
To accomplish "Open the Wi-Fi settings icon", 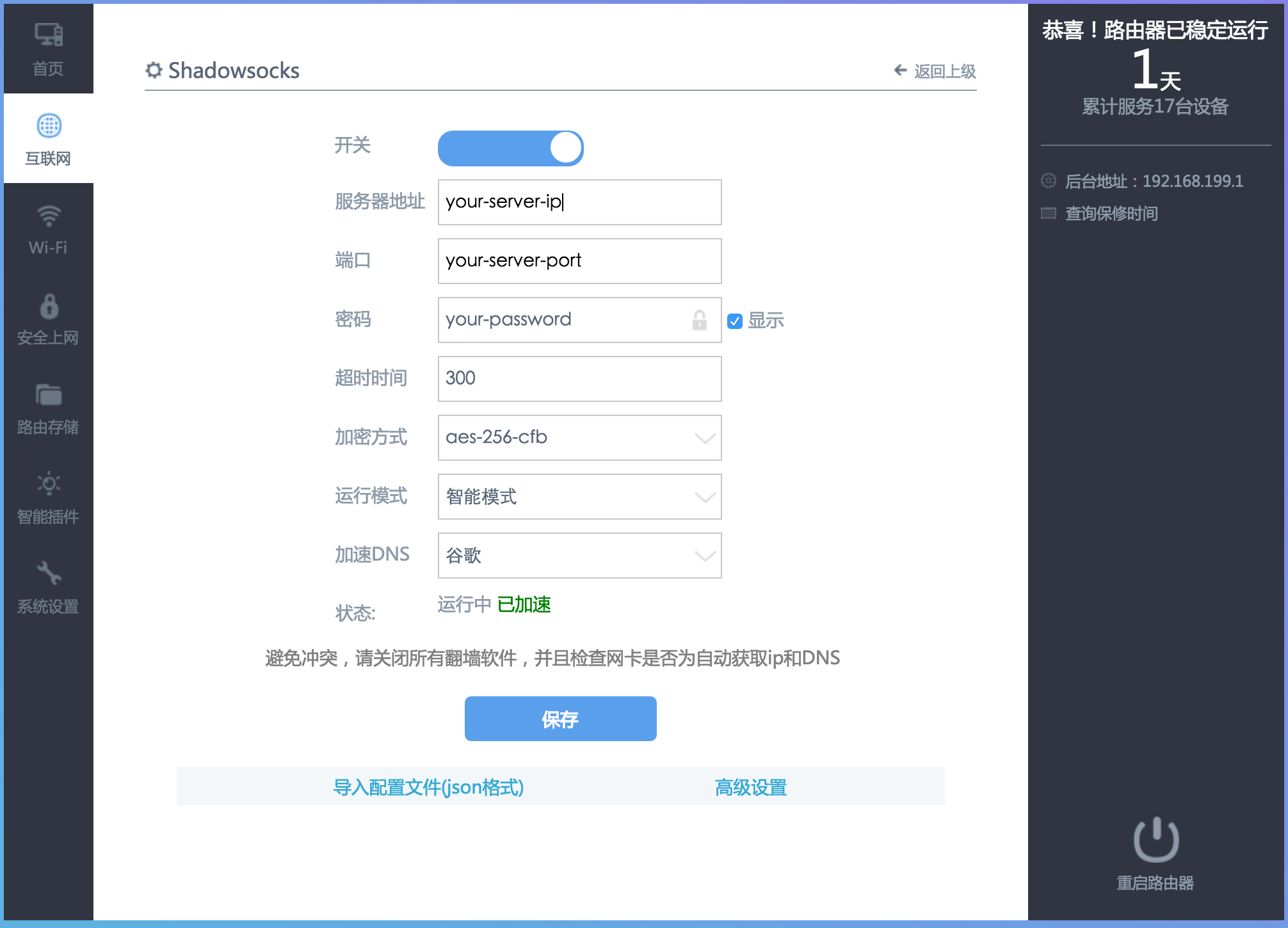I will [x=49, y=216].
